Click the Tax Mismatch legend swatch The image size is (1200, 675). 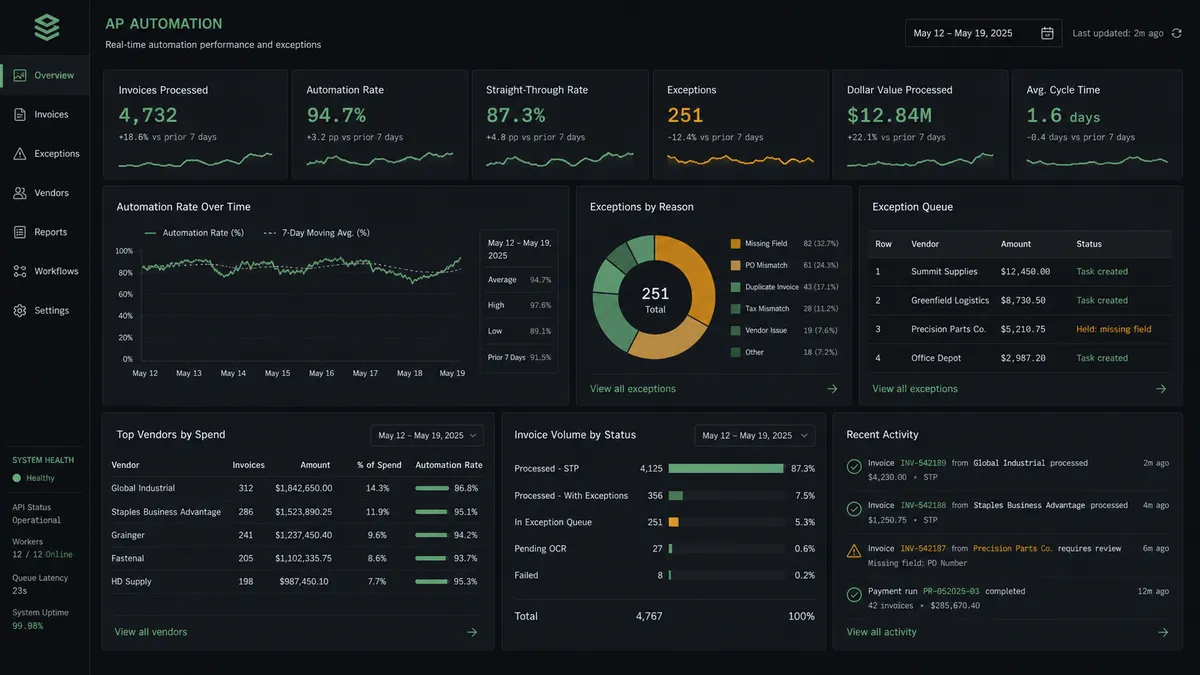736,309
